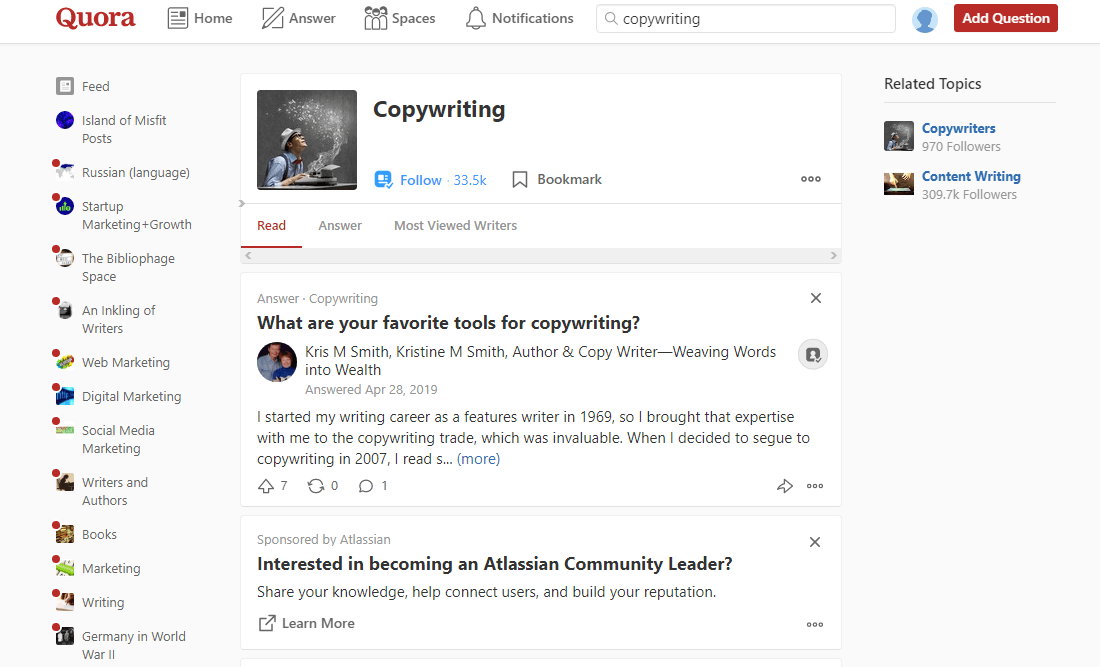1100x667 pixels.
Task: Follow Kris M Smith using the round icon
Action: click(x=813, y=354)
